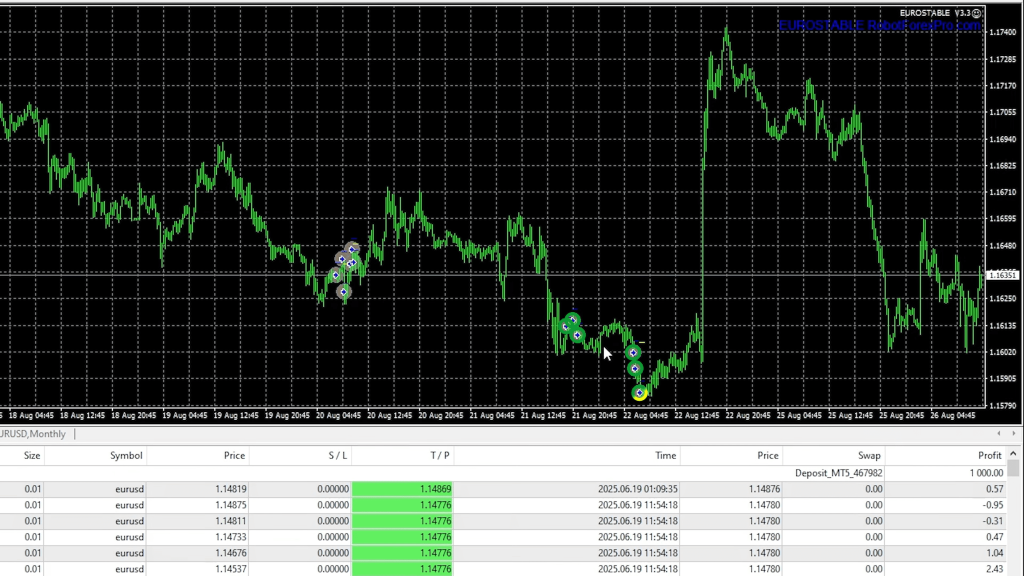Click the lowest gray trade marker on 20 Aug

click(x=343, y=292)
